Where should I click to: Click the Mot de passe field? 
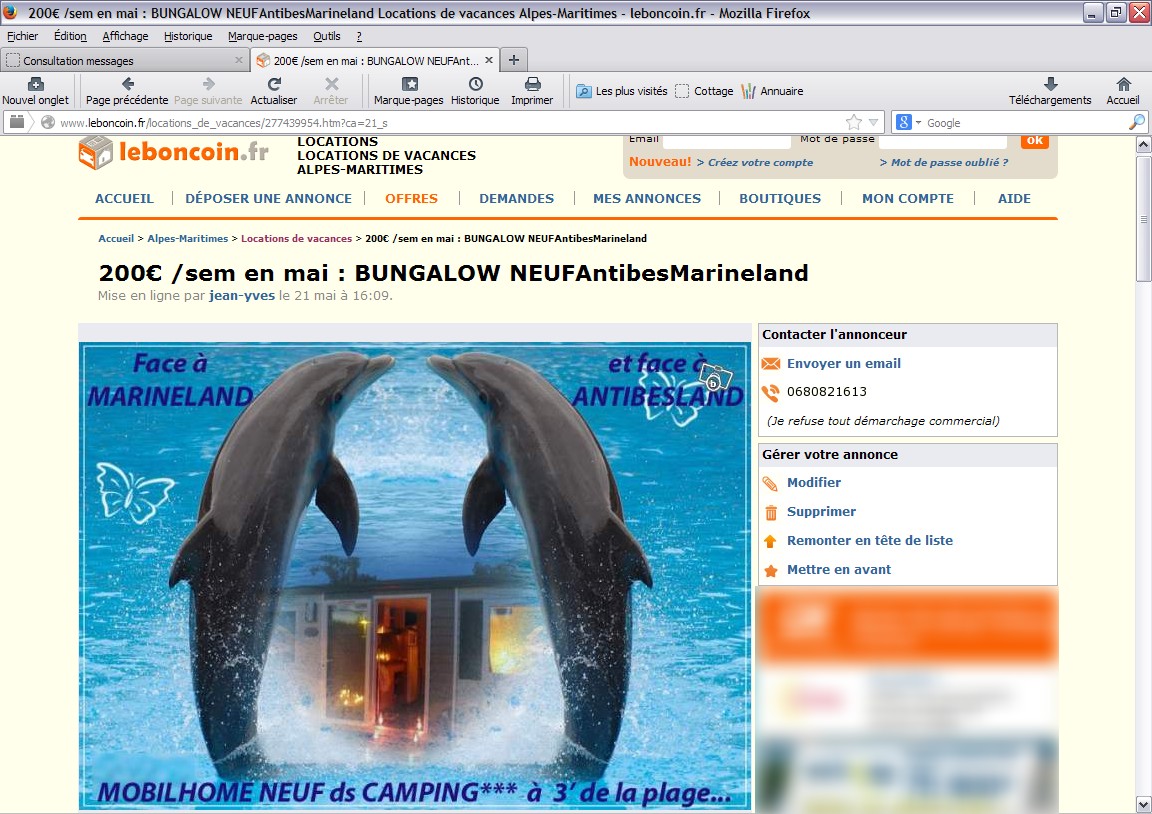tap(943, 141)
